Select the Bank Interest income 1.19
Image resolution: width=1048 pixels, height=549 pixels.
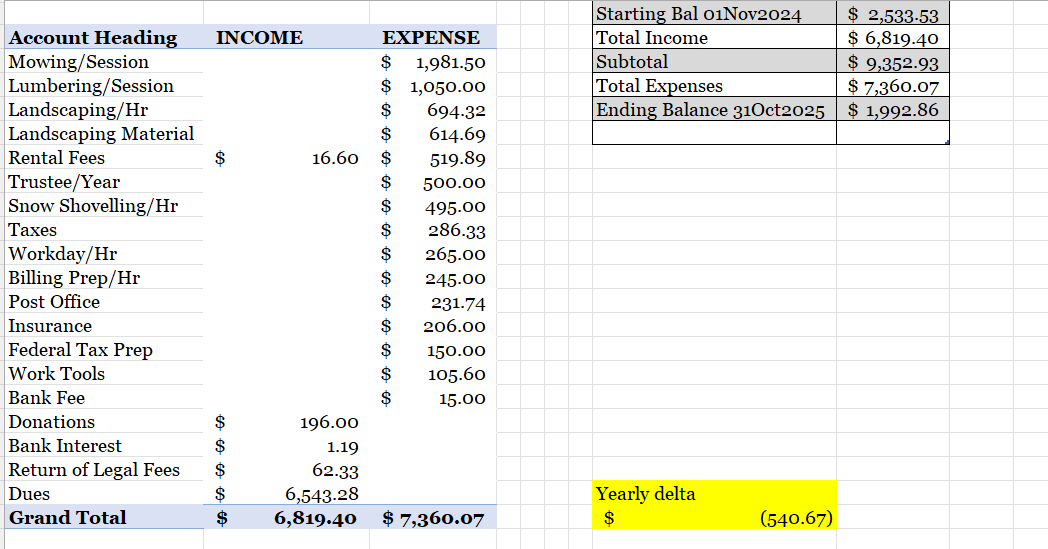[x=288, y=446]
